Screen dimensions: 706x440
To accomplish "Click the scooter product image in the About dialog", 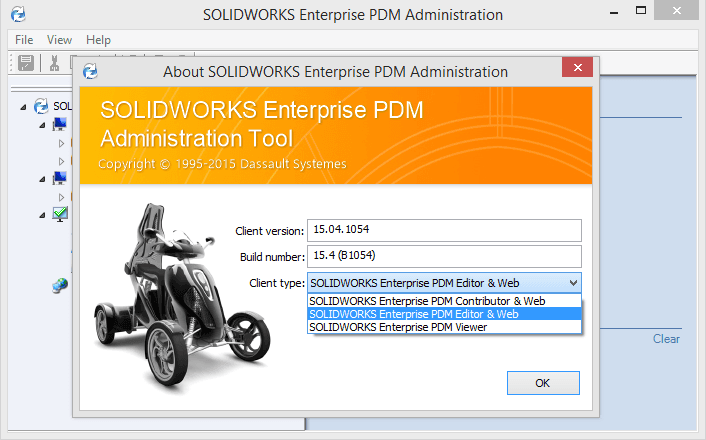I will 181,298.
